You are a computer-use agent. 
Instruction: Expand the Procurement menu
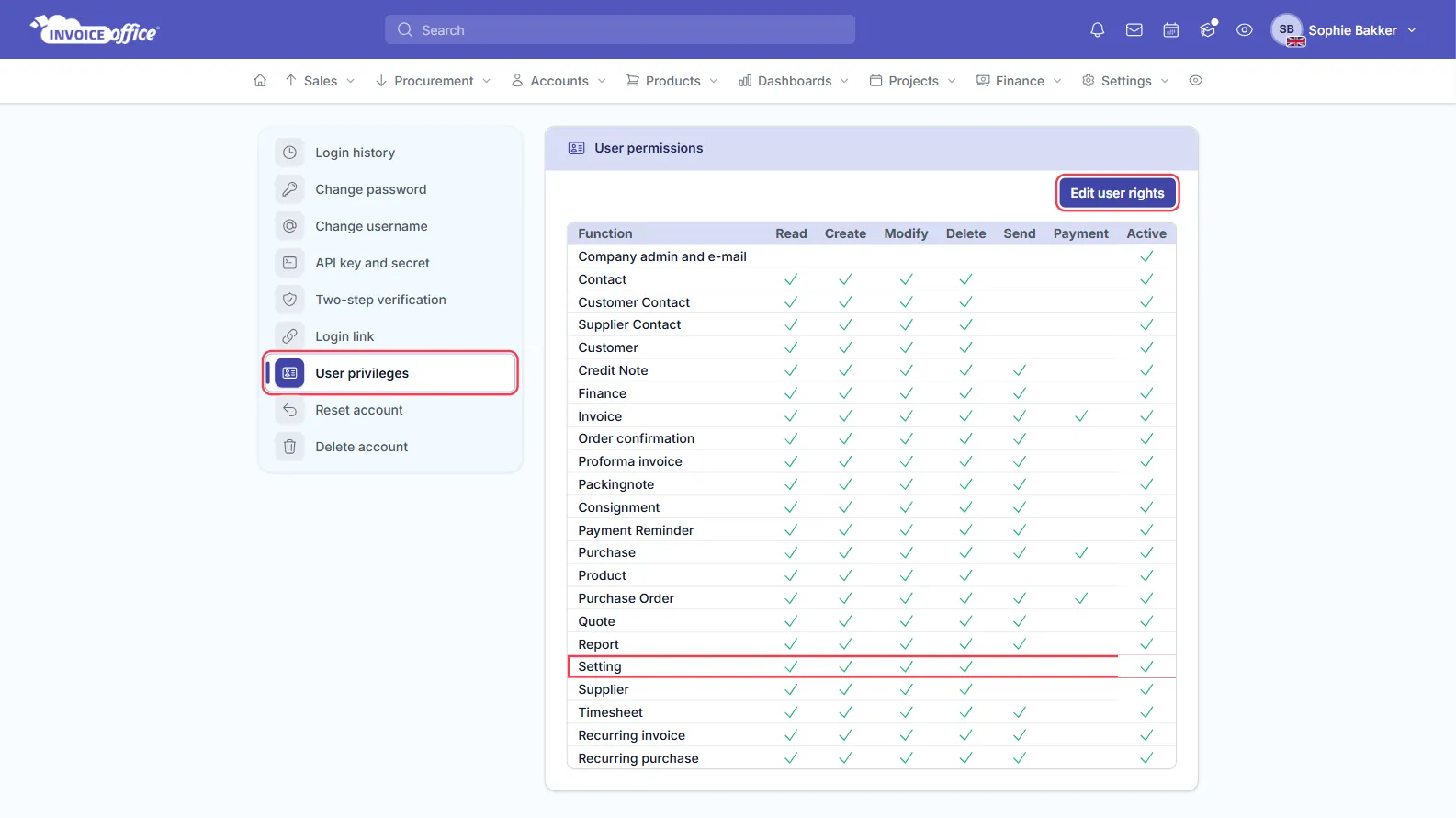tap(433, 81)
